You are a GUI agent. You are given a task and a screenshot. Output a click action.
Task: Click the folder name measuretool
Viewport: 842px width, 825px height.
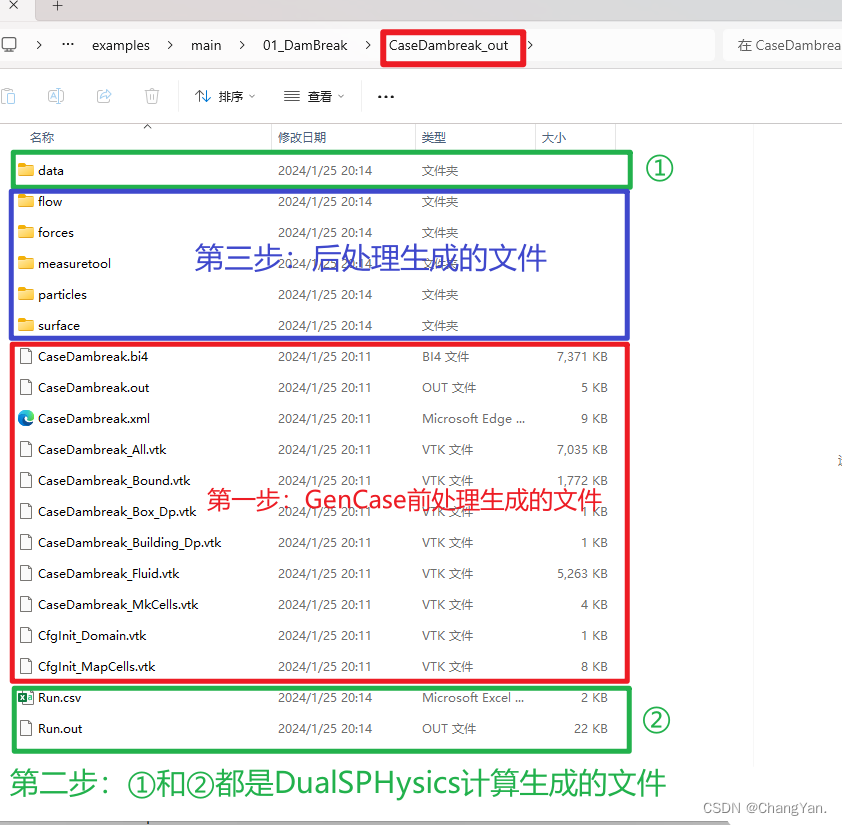[74, 264]
